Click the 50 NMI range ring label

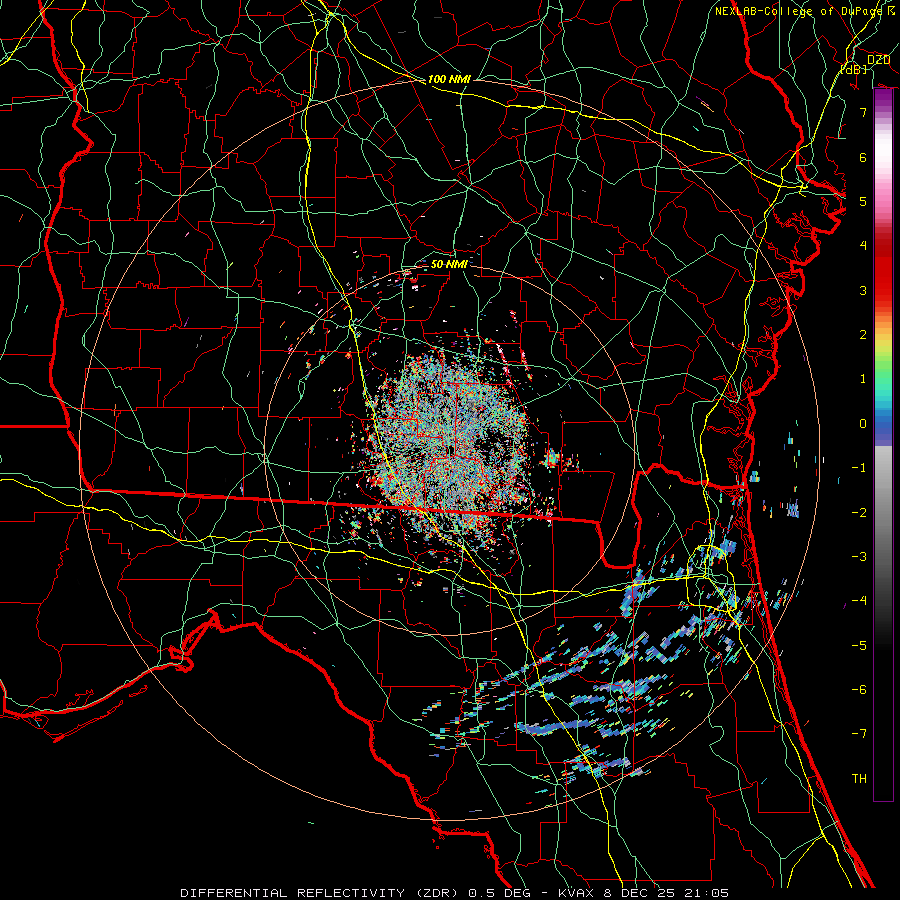(449, 264)
